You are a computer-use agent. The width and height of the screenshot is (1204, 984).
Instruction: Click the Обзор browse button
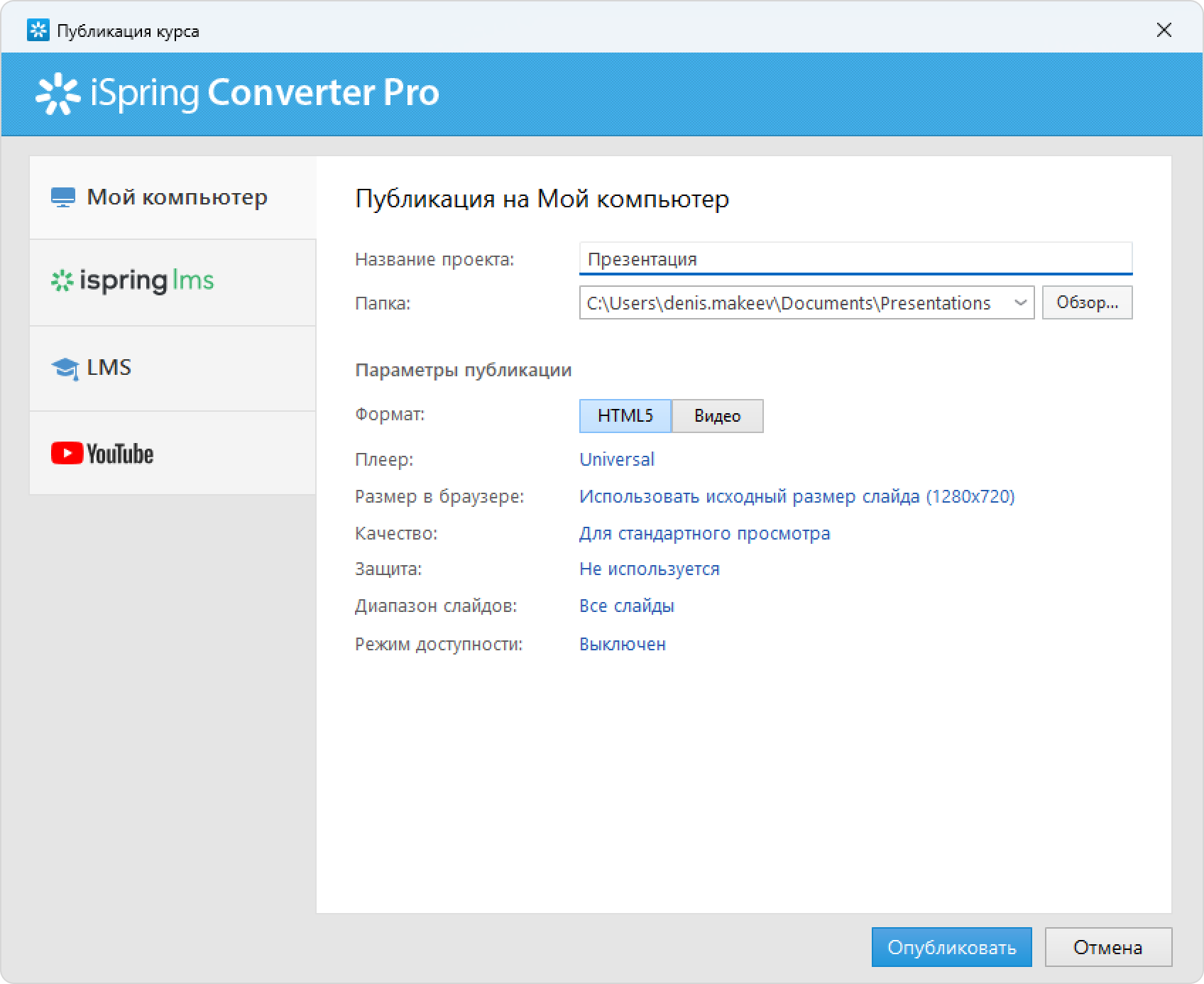tap(1087, 303)
